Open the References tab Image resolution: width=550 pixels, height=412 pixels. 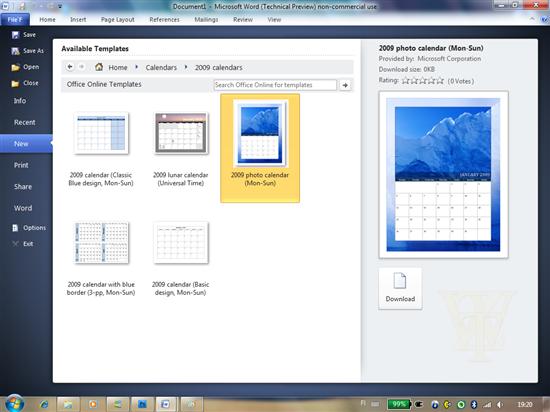tap(164, 20)
